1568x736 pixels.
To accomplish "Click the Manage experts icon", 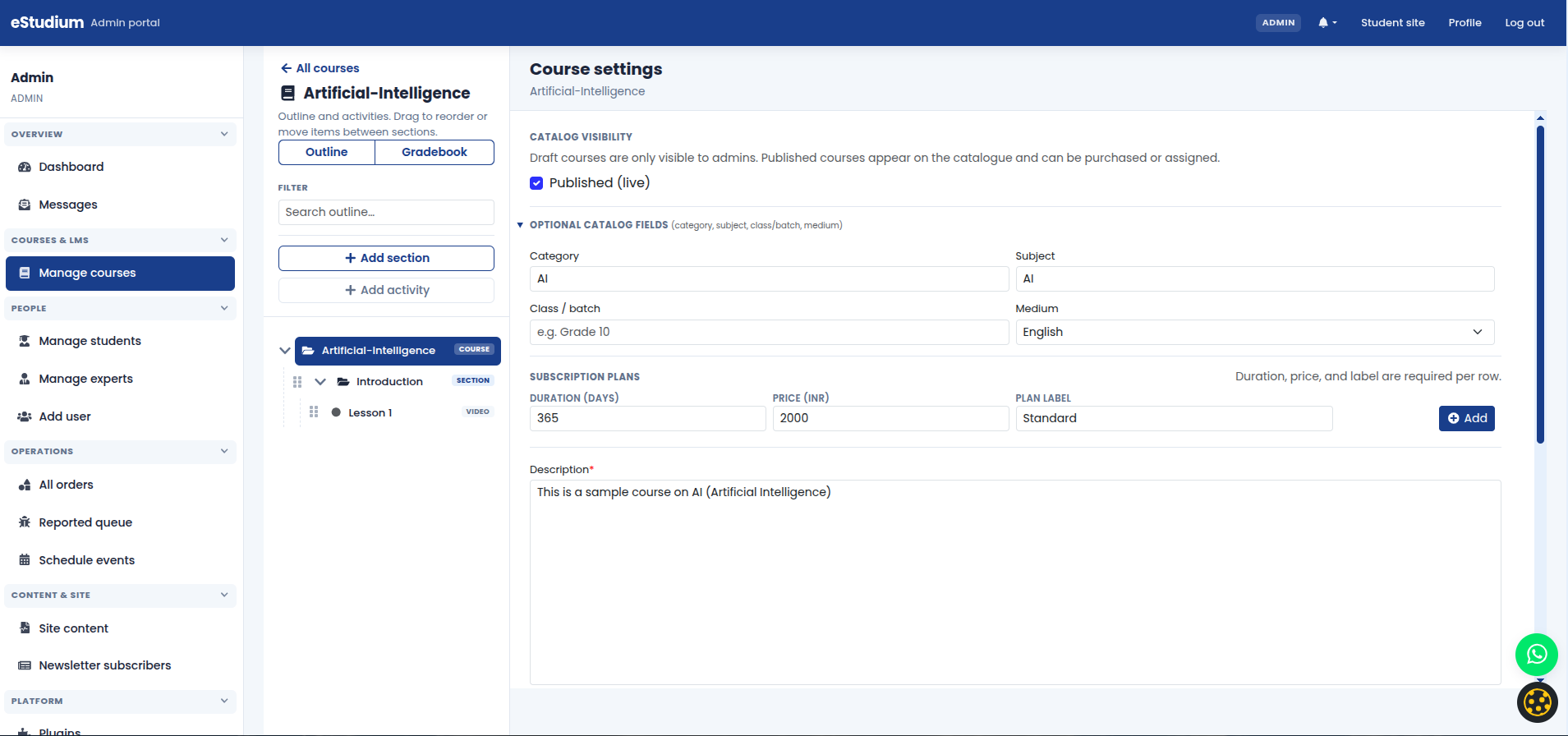I will tap(25, 379).
